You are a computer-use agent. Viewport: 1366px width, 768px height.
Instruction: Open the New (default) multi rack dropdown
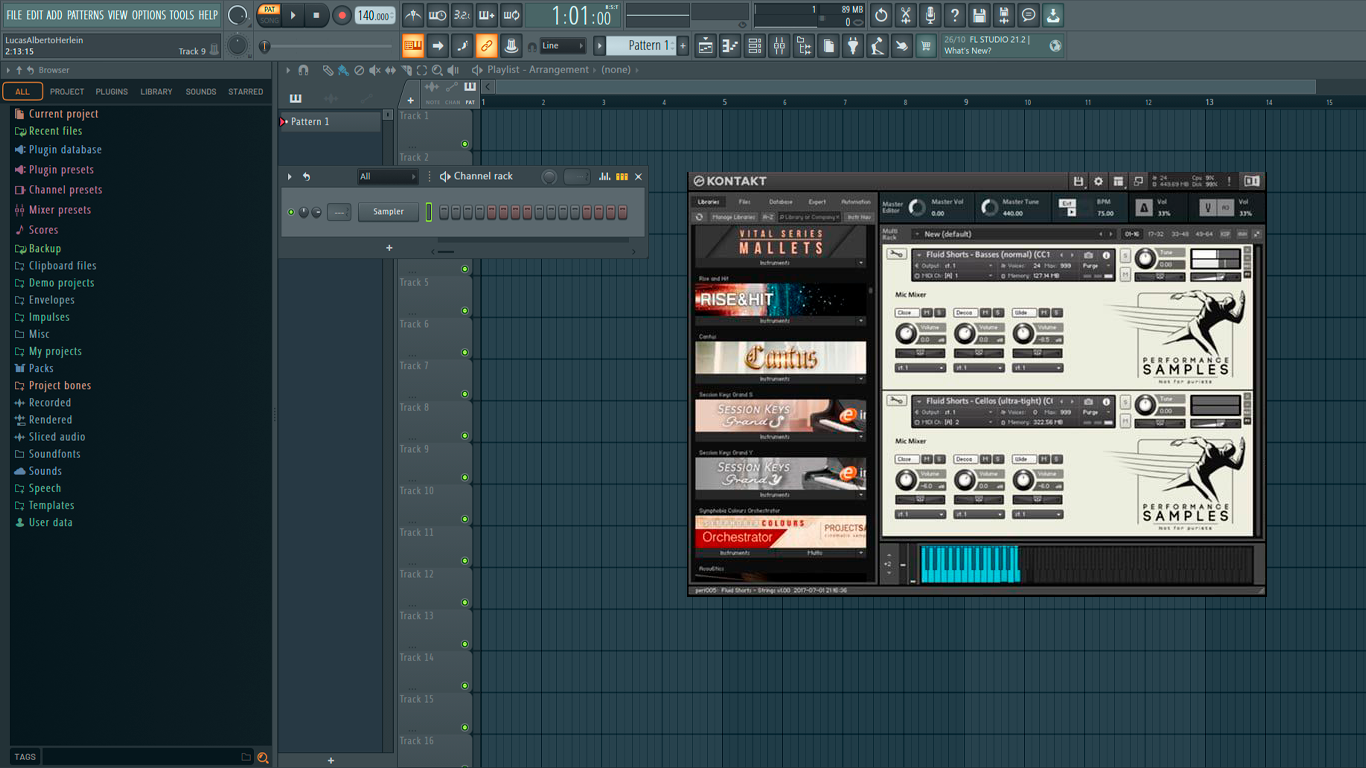click(x=1014, y=234)
